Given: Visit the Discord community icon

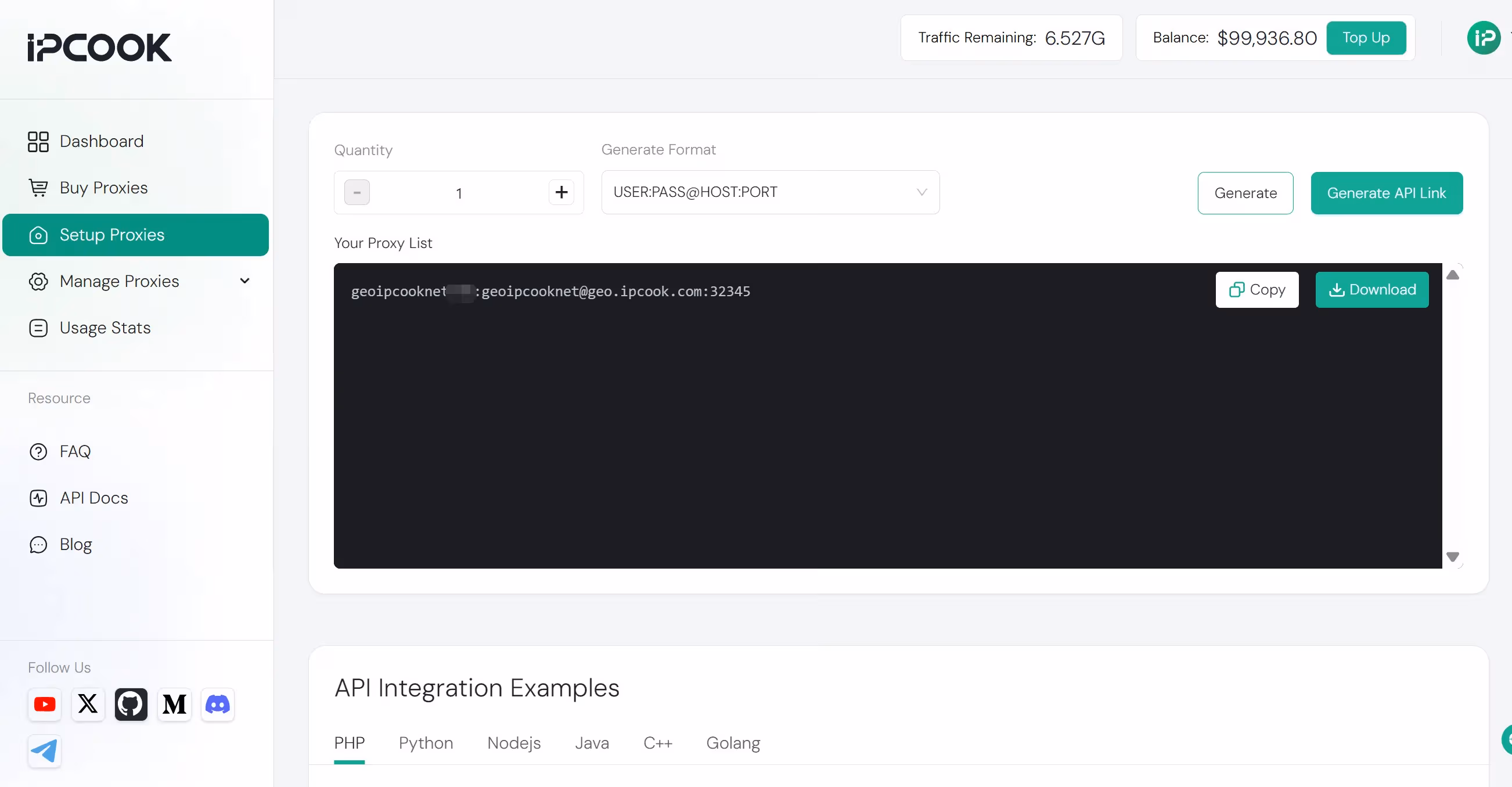Looking at the screenshot, I should point(217,704).
